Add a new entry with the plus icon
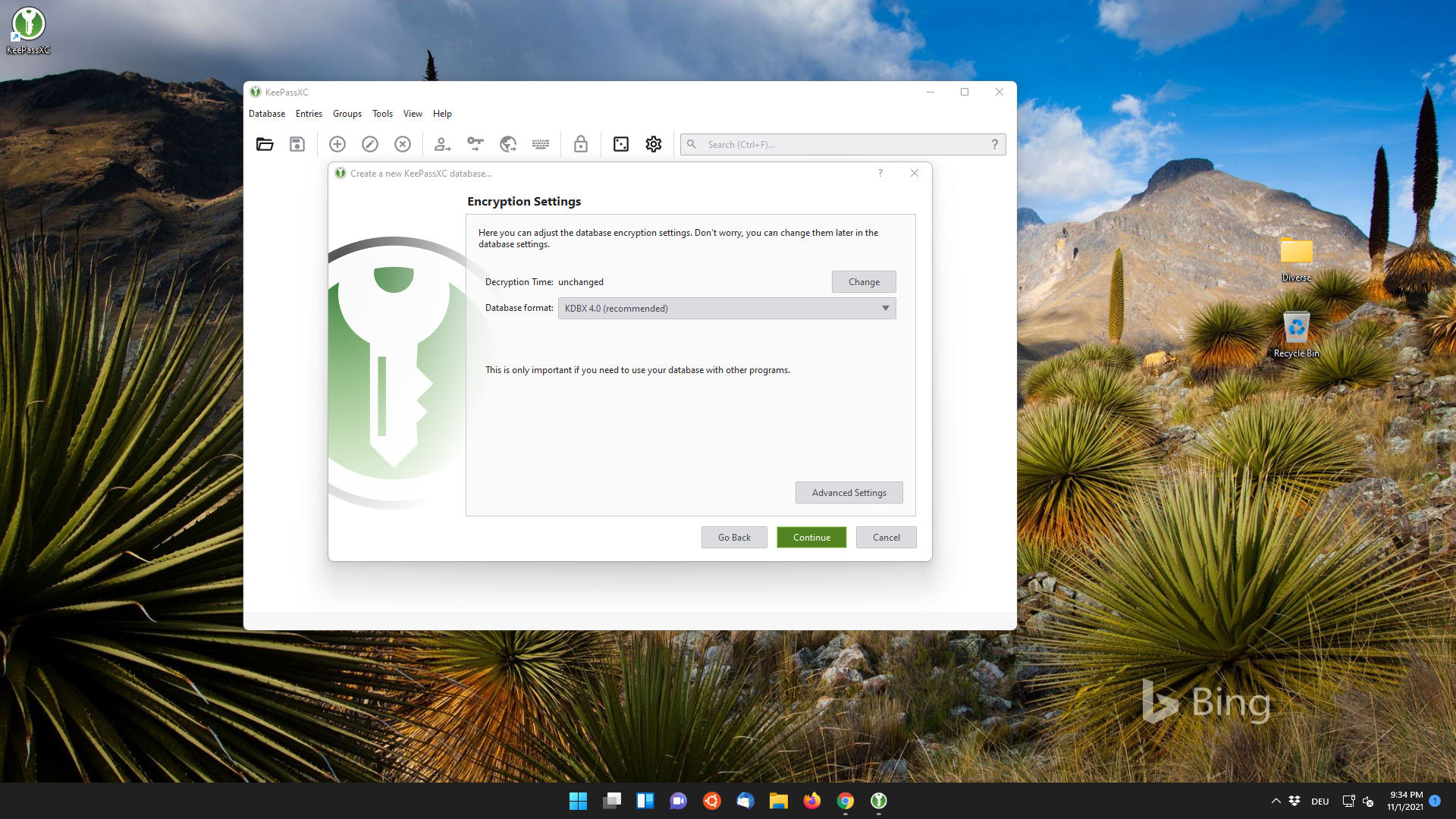Image resolution: width=1456 pixels, height=819 pixels. tap(337, 144)
